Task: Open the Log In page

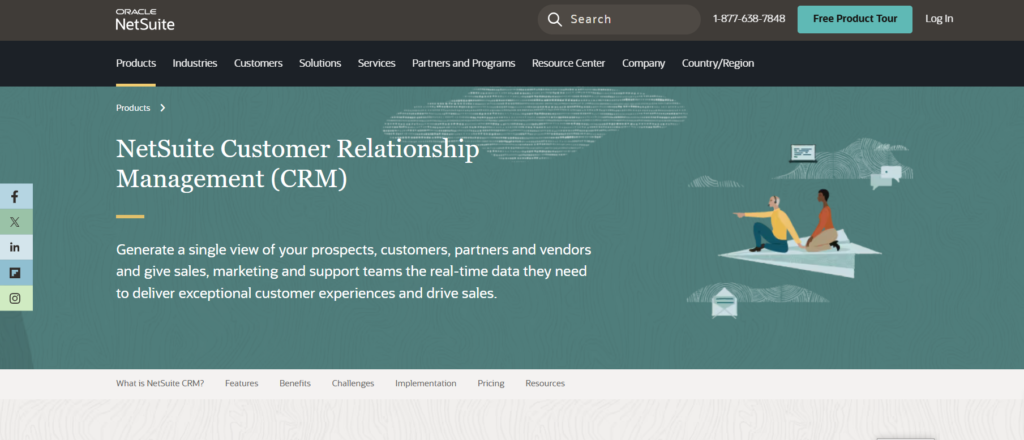Action: tap(939, 19)
